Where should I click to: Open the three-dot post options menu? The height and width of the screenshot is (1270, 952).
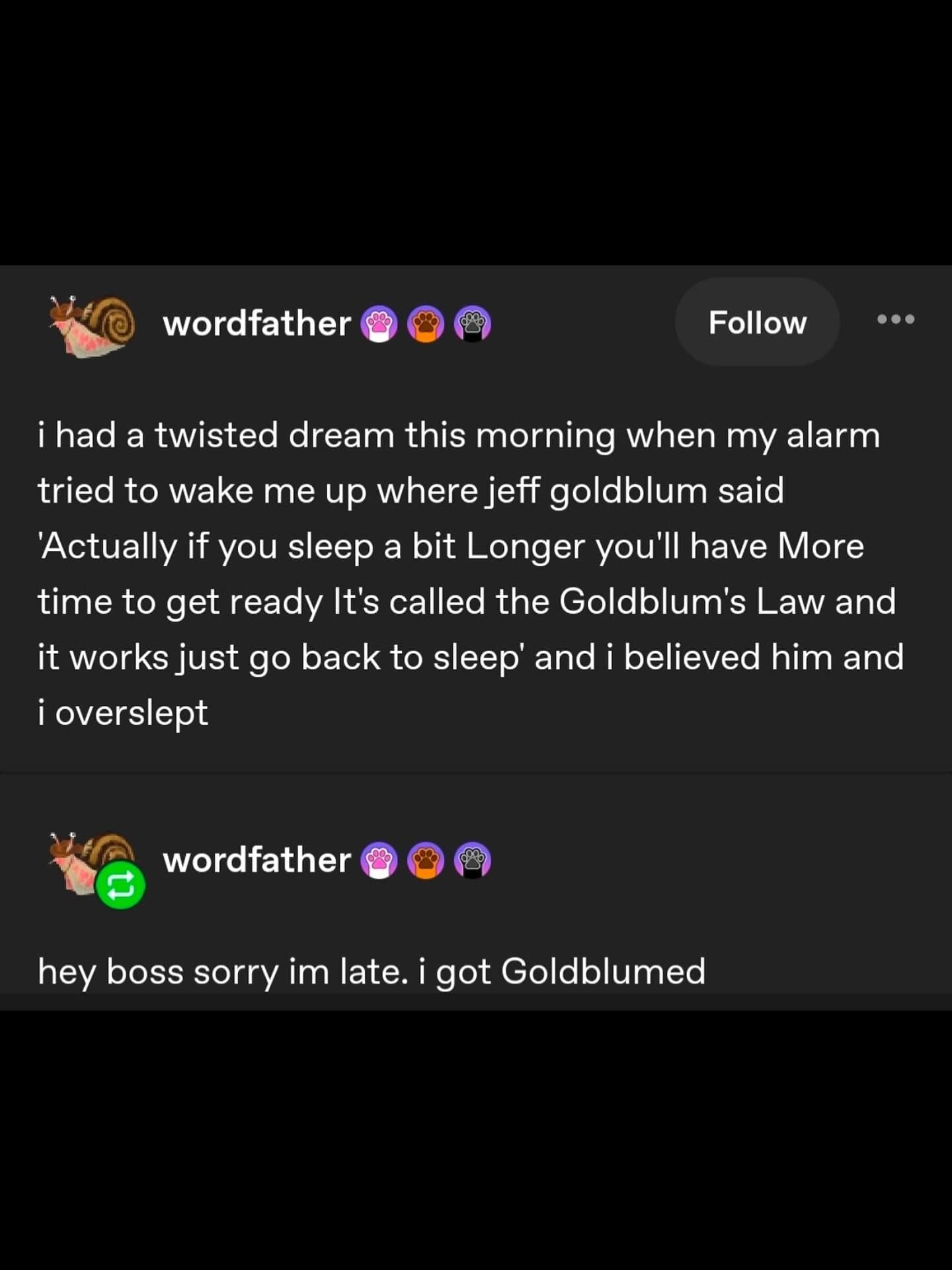896,319
